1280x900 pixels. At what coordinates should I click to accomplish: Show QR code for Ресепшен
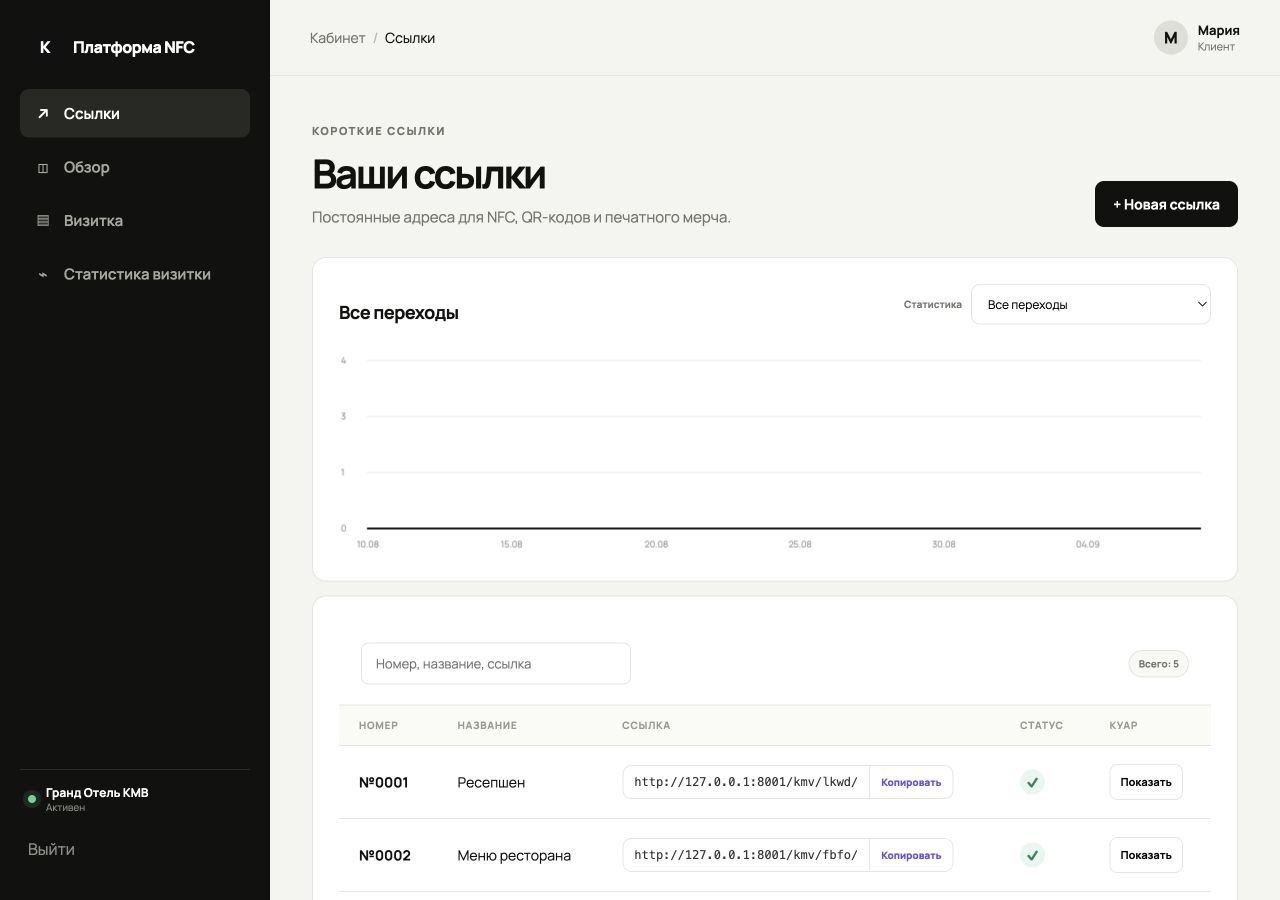tap(1146, 782)
